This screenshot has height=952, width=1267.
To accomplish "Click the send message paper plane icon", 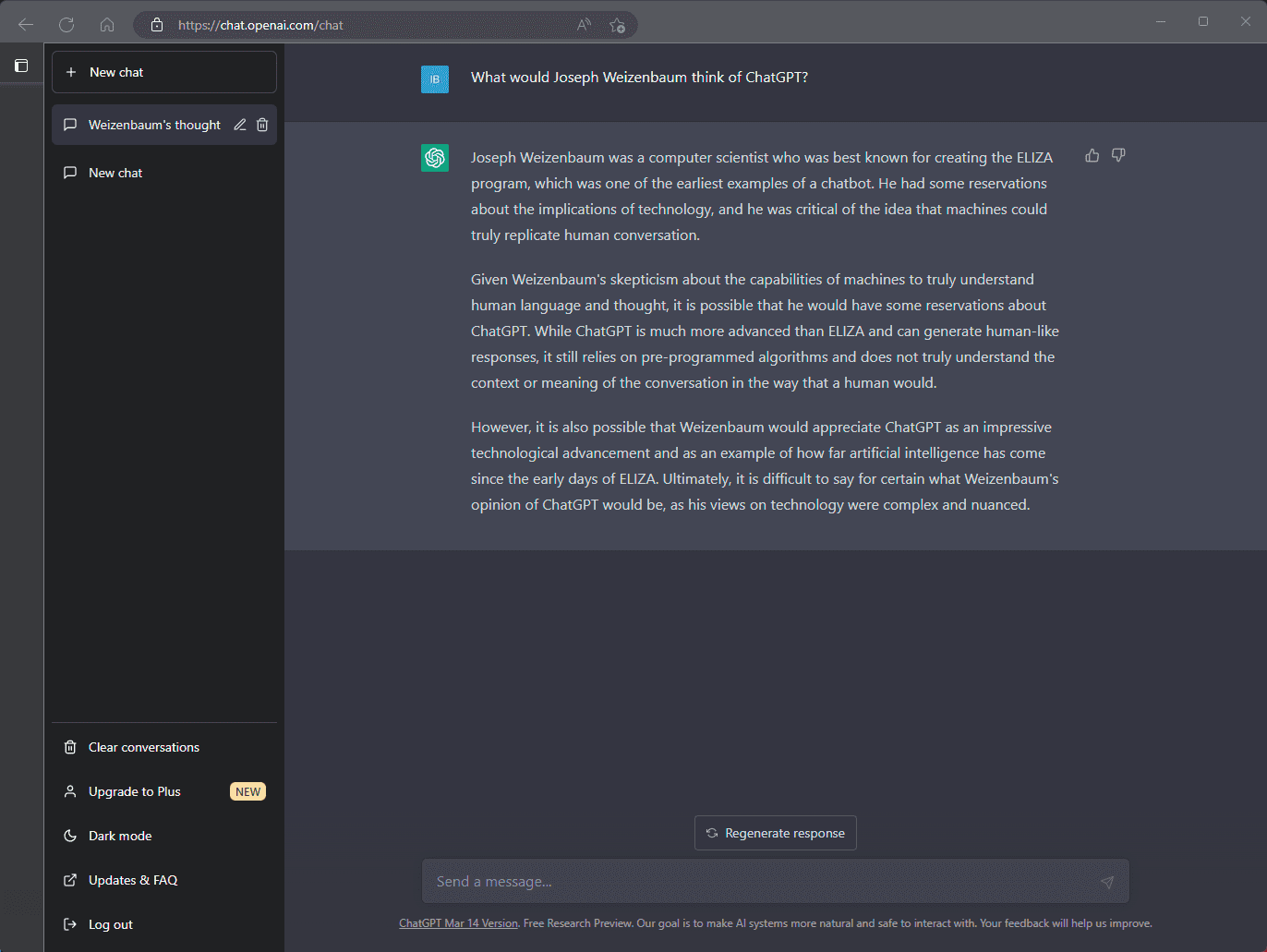I will tap(1107, 882).
